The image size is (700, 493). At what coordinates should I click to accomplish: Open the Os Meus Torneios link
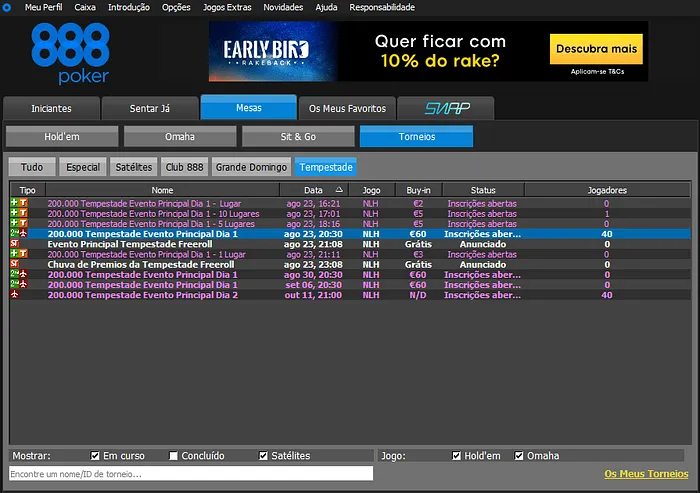coord(646,474)
